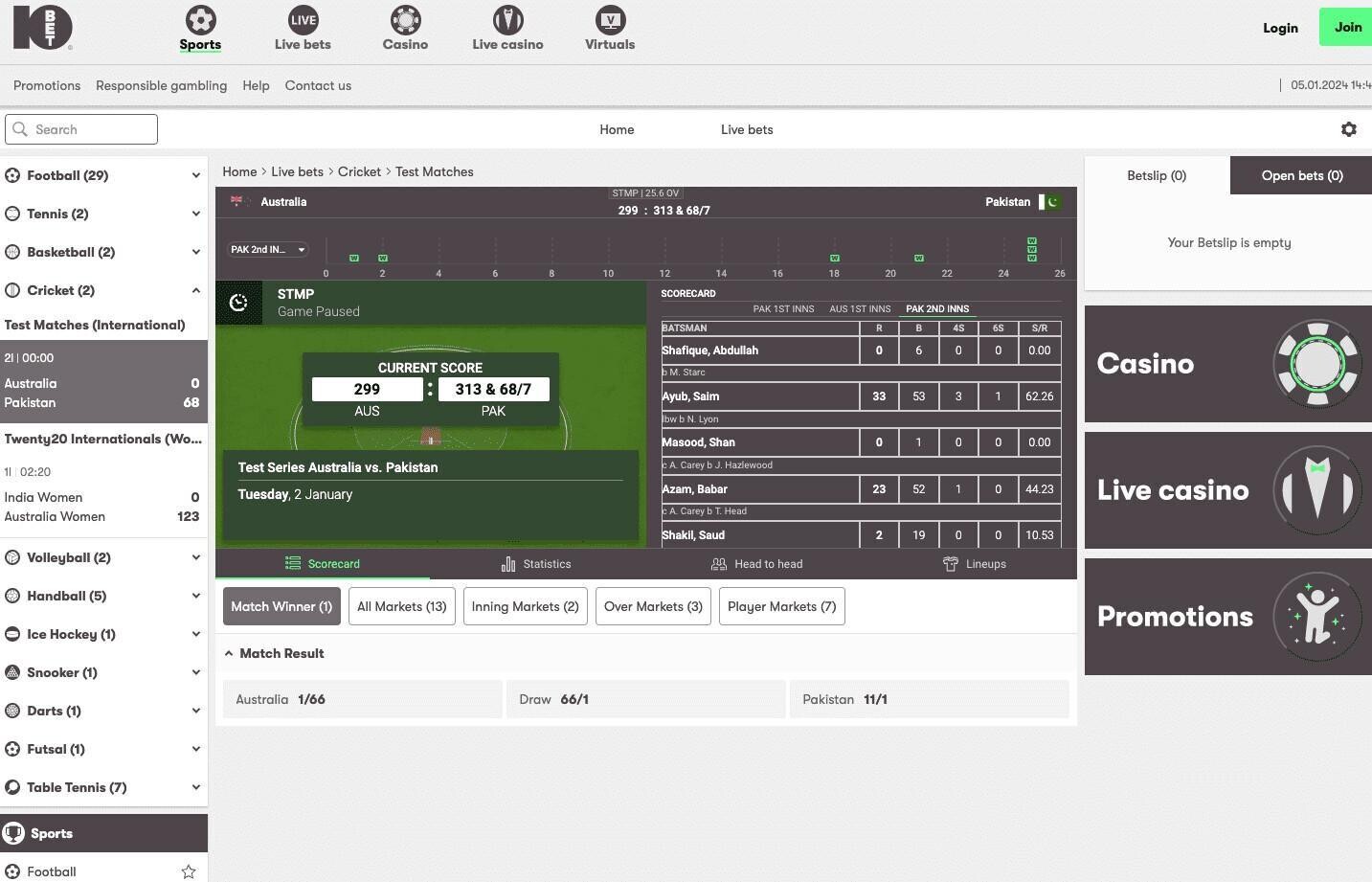
Task: Click wicket marker at over 21 on timeline
Action: click(919, 258)
